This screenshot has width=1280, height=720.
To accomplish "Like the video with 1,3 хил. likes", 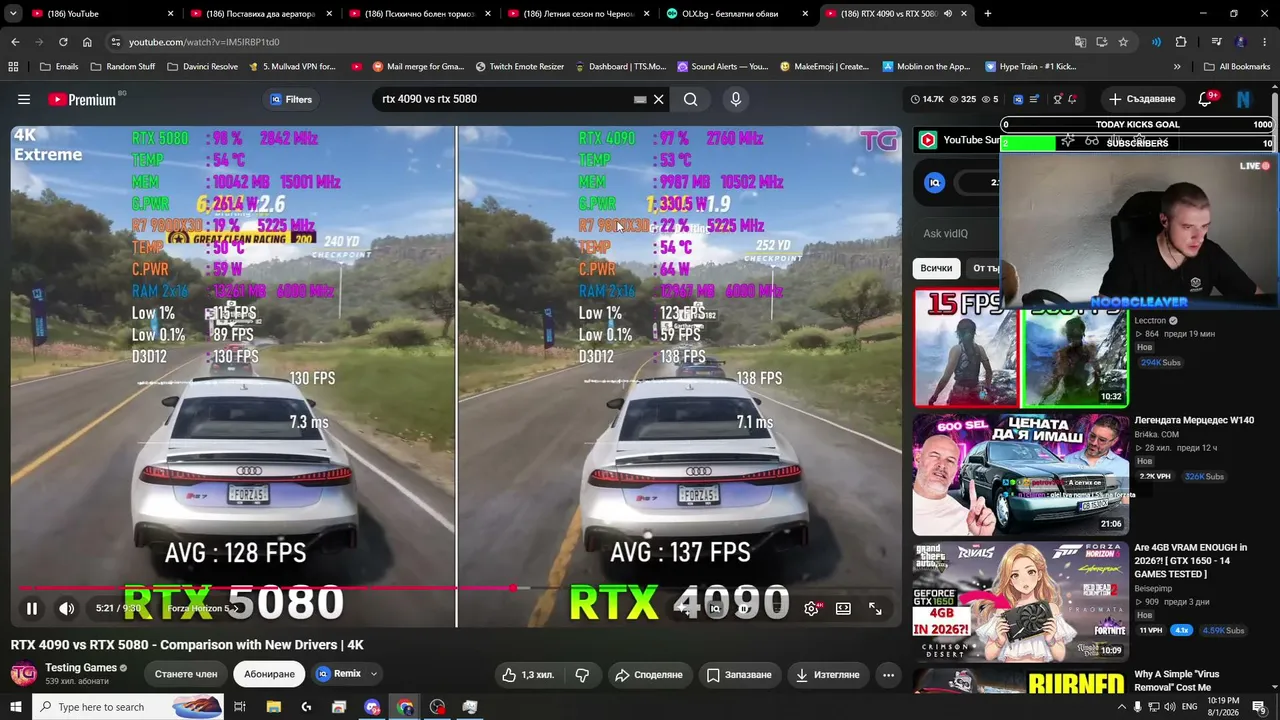I will (528, 675).
